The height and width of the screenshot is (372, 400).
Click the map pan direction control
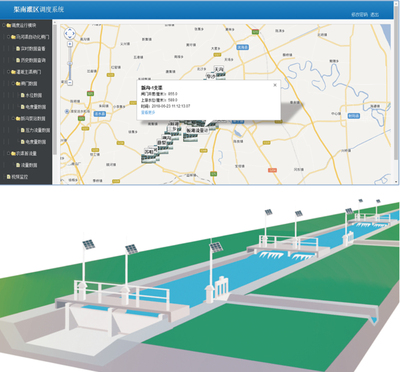[x=70, y=33]
